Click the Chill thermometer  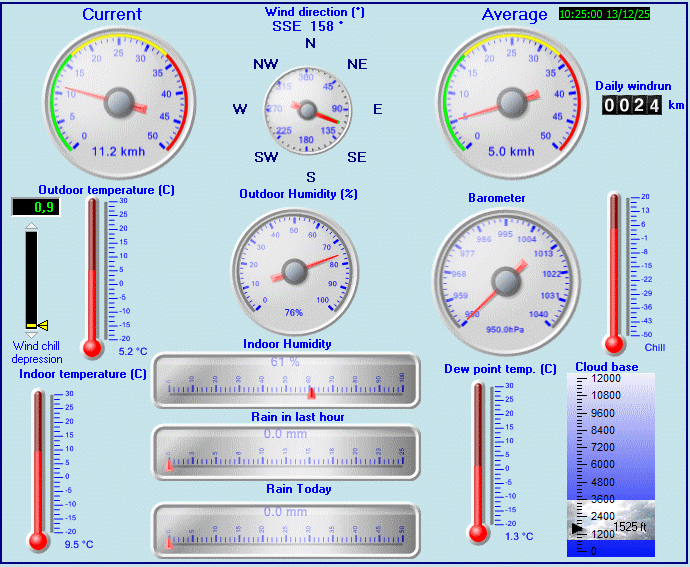pos(614,272)
